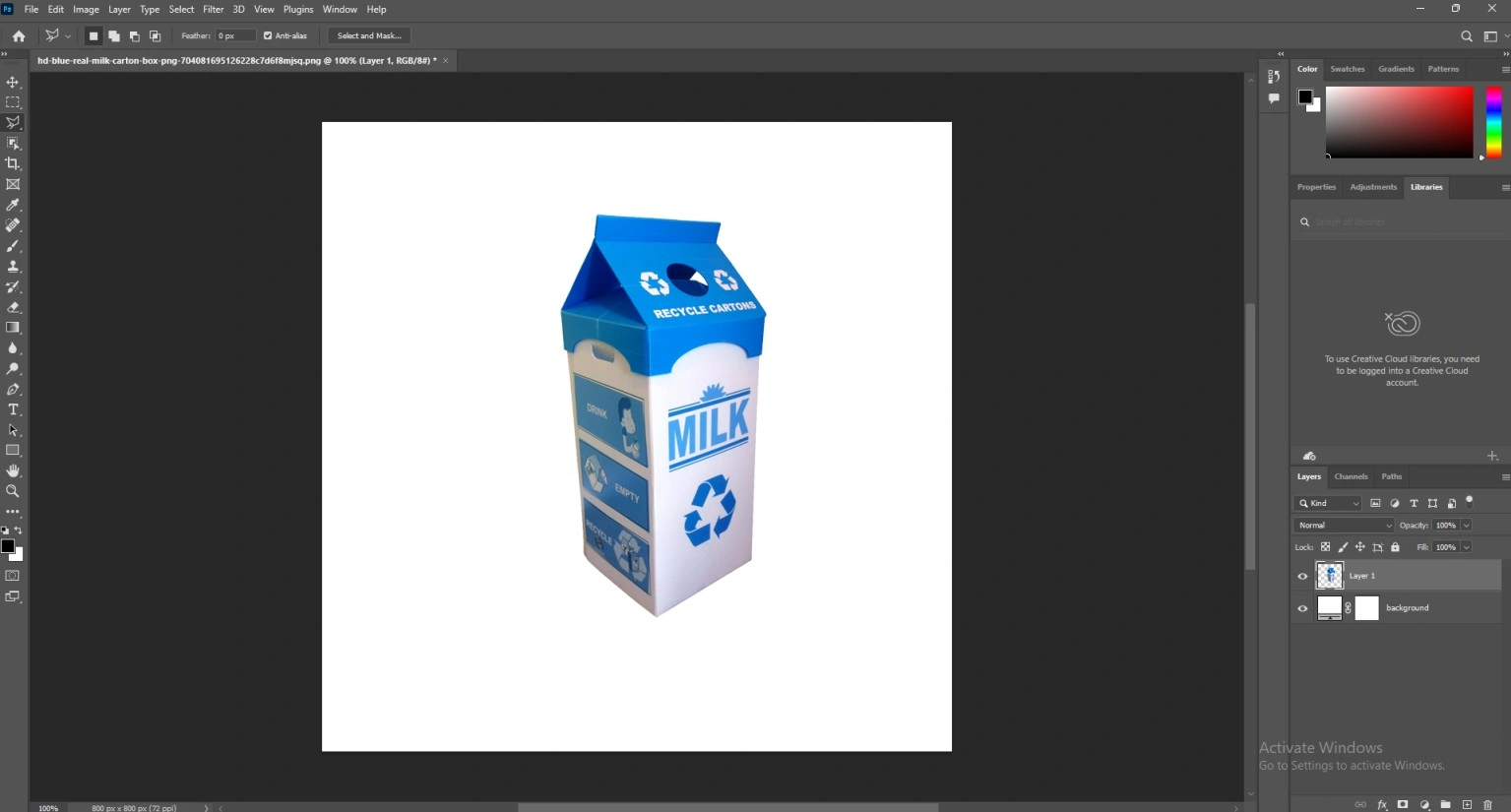Select the Move tool
The image size is (1511, 812).
click(13, 82)
